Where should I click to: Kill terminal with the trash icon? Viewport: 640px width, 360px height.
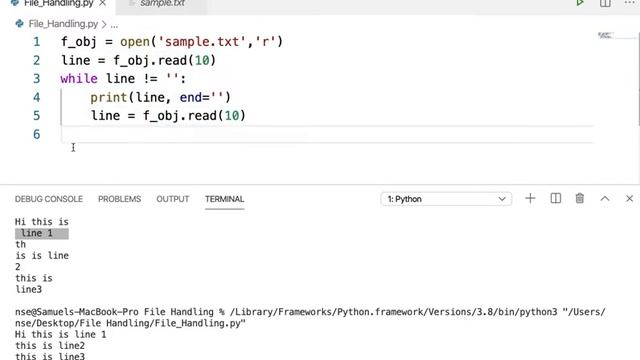[x=580, y=199]
